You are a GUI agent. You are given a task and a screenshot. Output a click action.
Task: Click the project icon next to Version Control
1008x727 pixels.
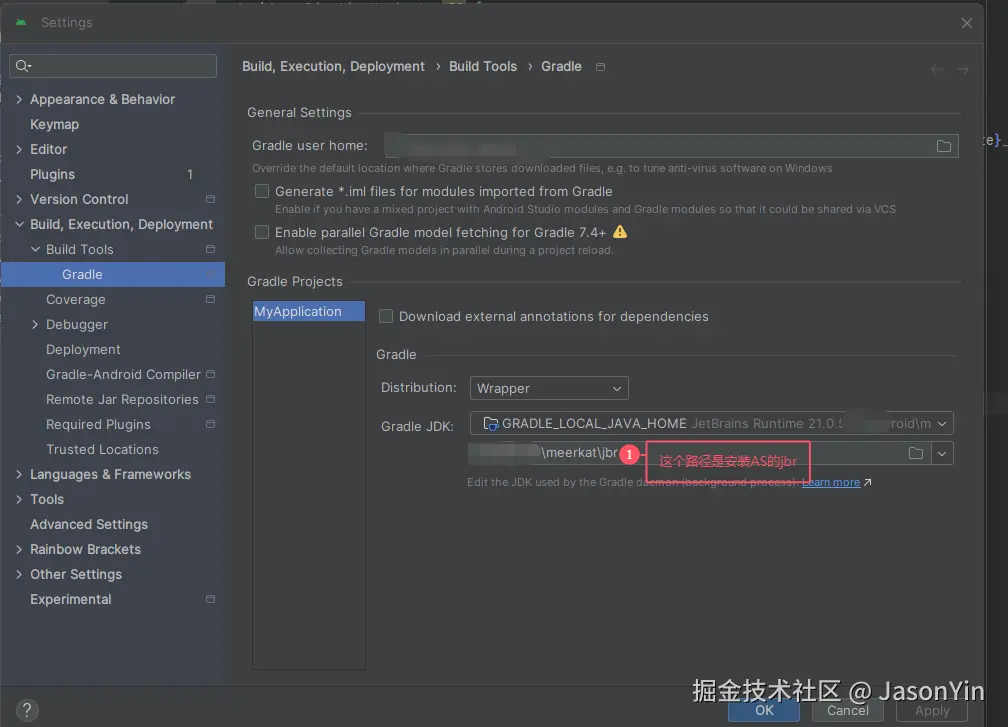(x=210, y=199)
